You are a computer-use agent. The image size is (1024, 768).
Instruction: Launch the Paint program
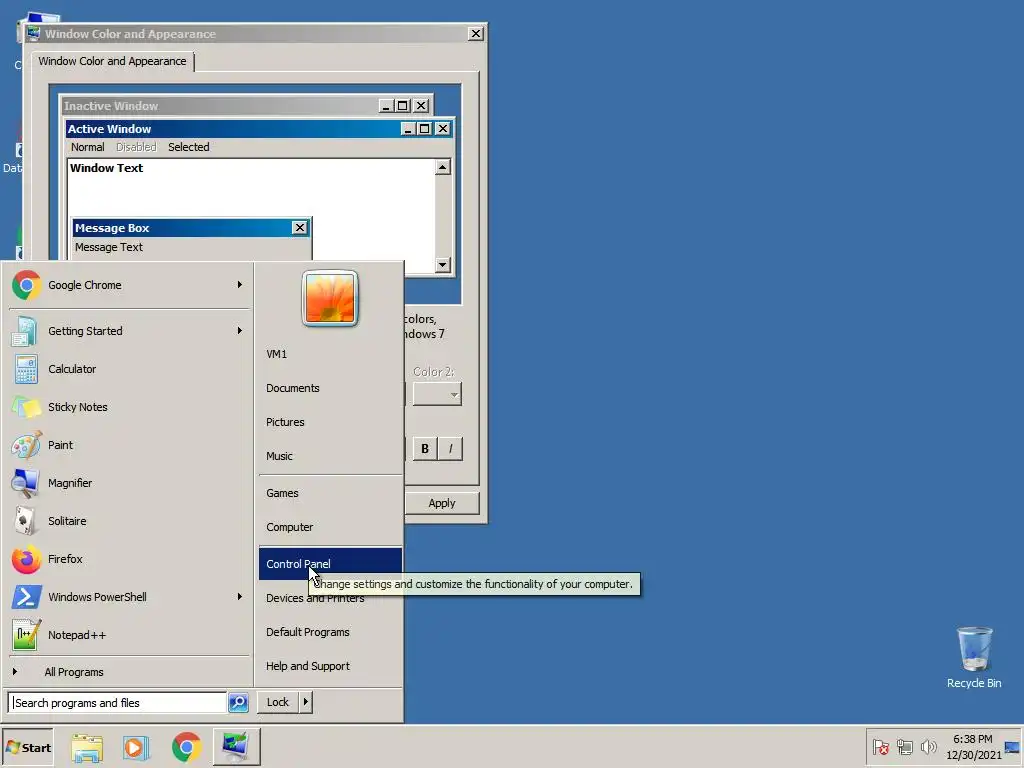pos(127,445)
